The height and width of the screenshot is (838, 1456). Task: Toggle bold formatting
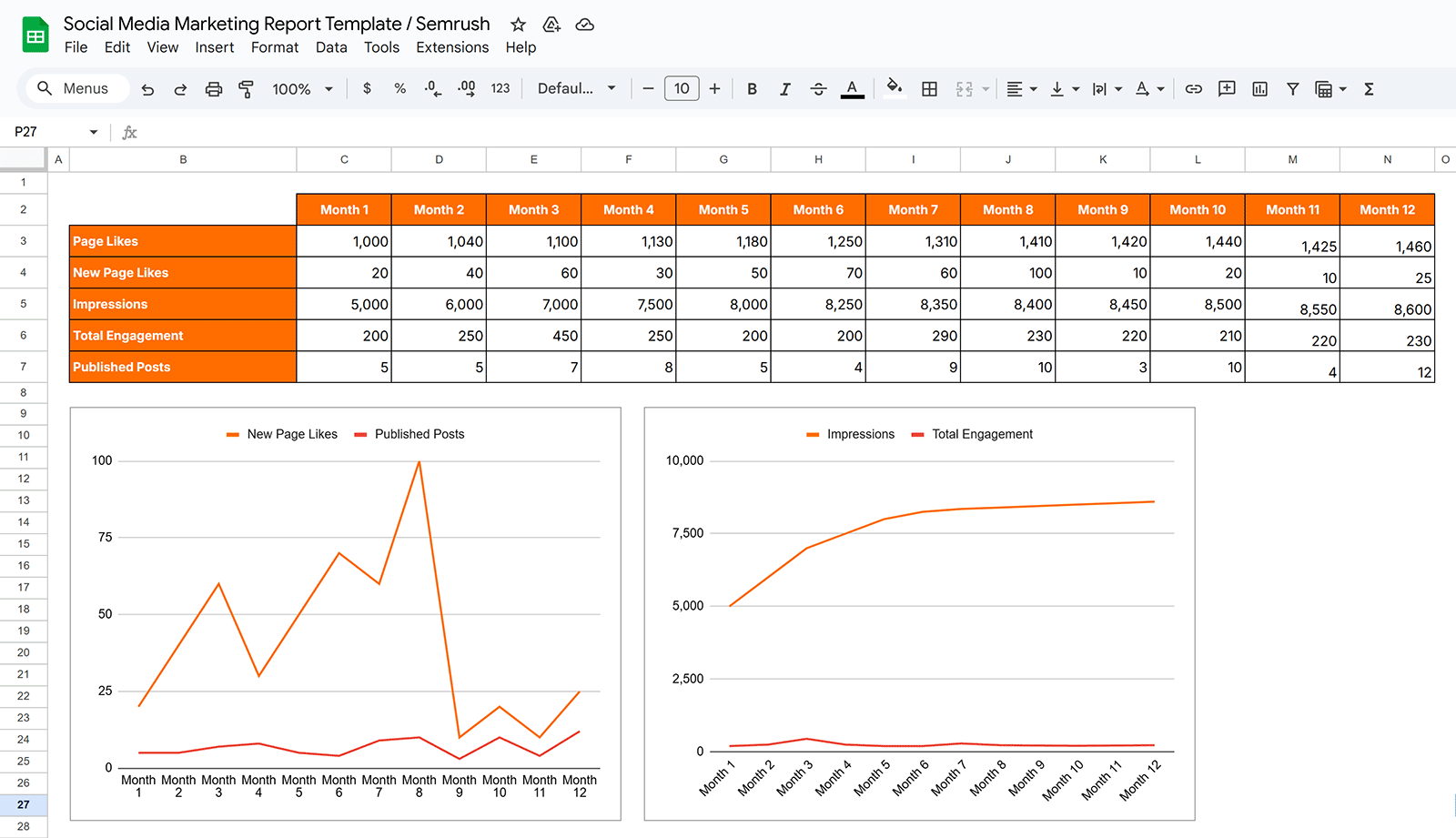coord(752,88)
